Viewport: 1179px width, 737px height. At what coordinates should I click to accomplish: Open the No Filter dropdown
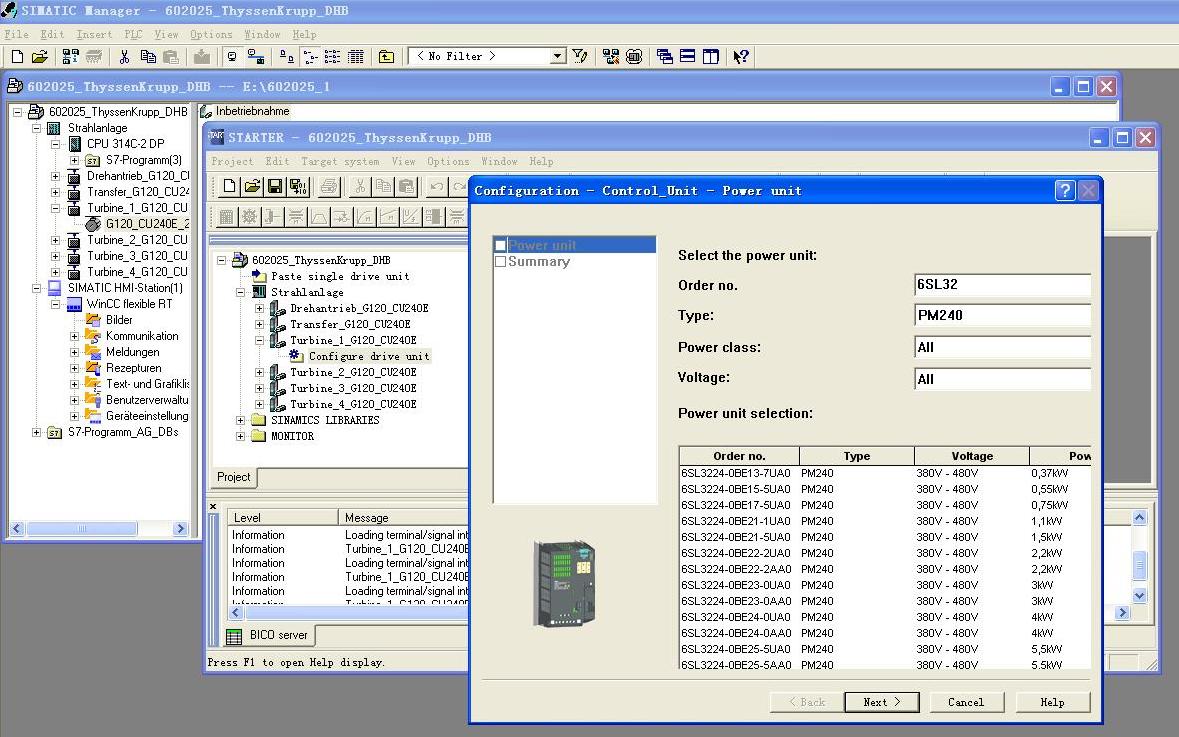(558, 57)
